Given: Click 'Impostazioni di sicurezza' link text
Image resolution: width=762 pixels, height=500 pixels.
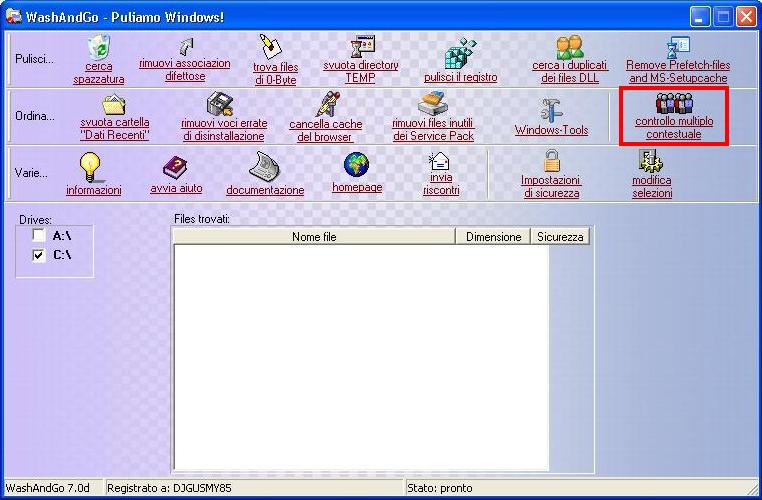Looking at the screenshot, I should point(551,187).
